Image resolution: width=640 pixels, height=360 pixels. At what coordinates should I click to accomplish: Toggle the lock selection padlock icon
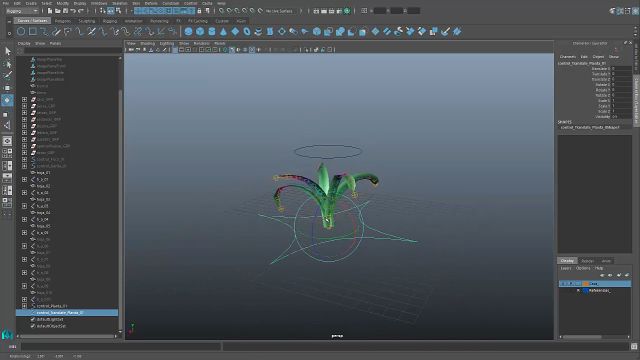click(199, 11)
